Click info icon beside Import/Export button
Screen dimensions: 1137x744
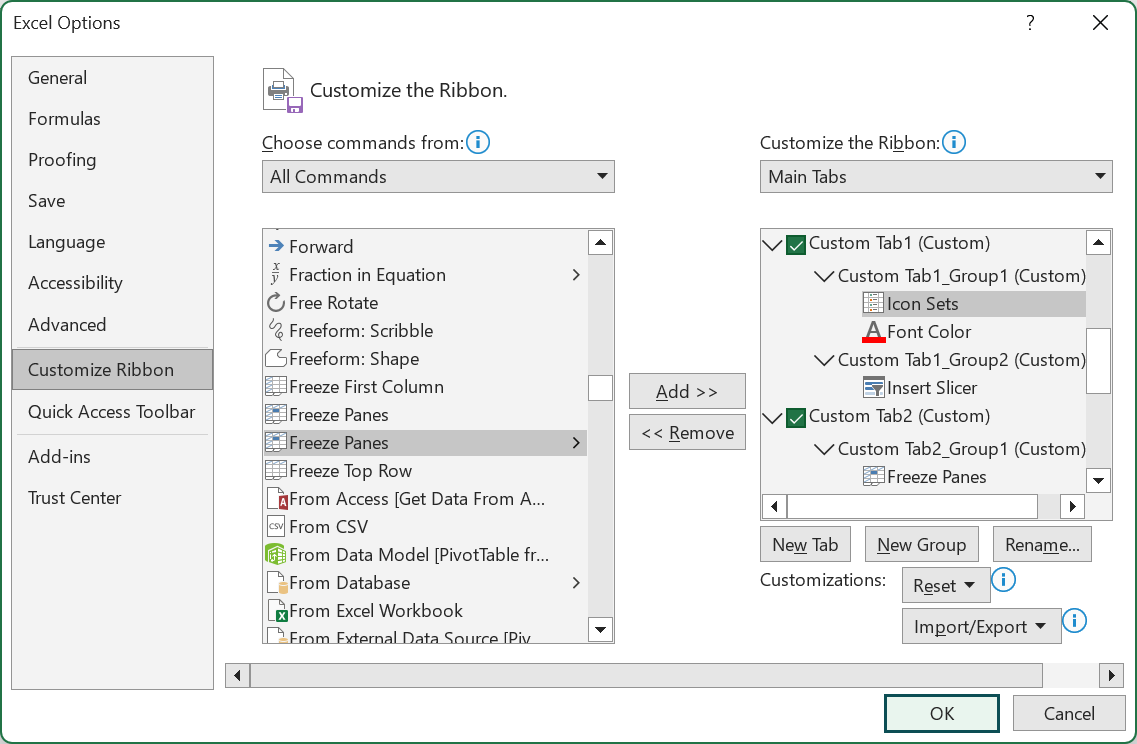[x=1074, y=621]
